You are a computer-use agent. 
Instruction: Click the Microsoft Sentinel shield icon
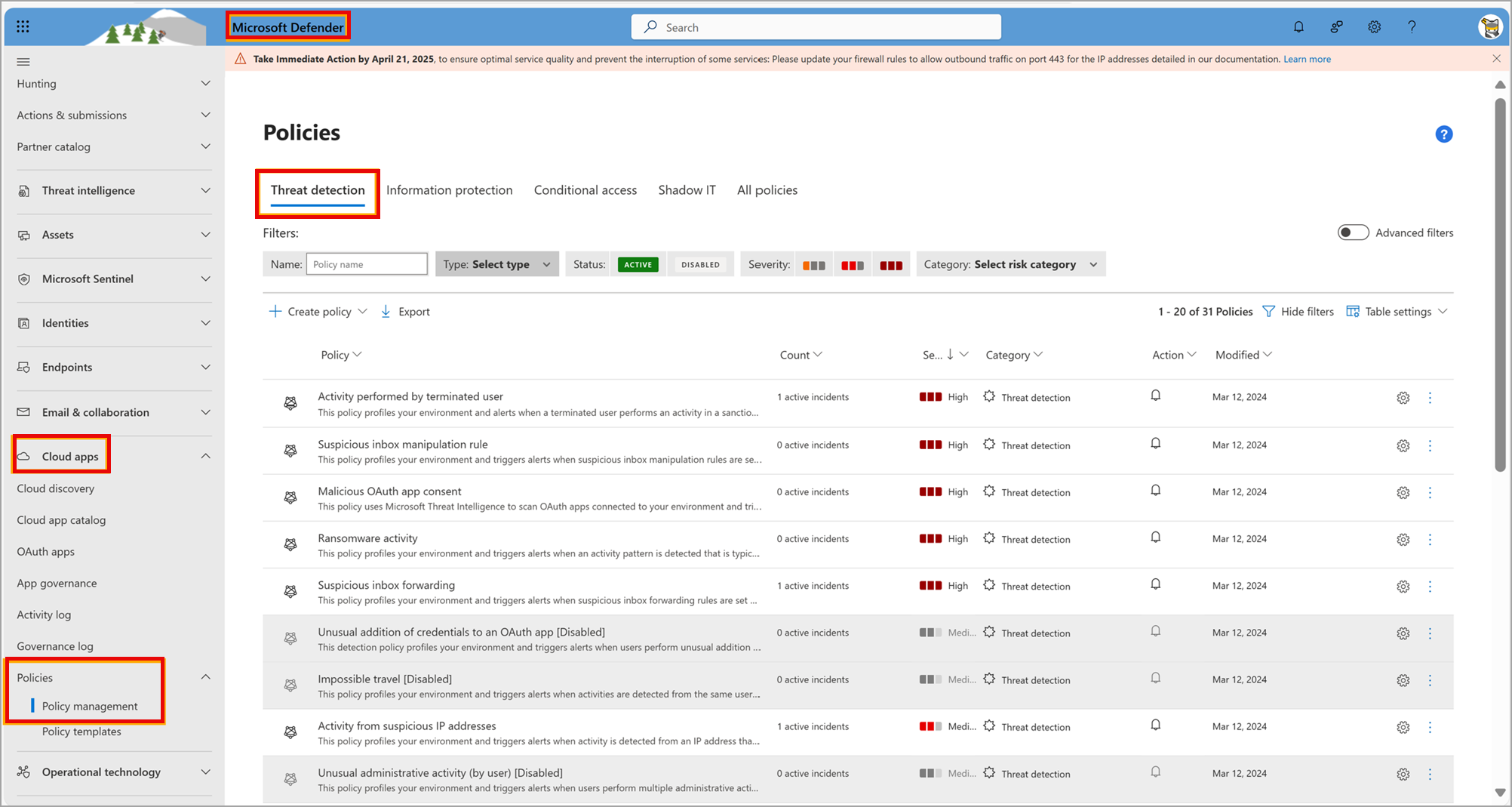[x=24, y=279]
